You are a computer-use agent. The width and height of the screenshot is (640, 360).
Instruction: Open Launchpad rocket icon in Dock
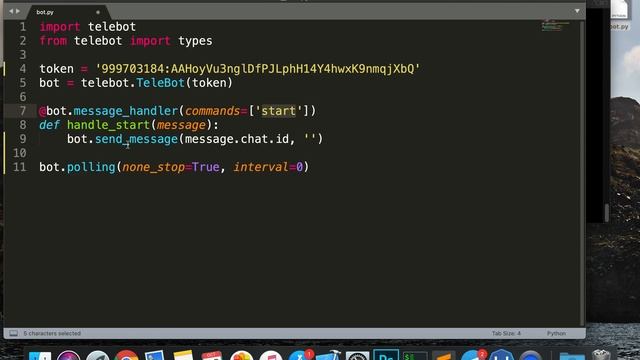pyautogui.click(x=98, y=355)
